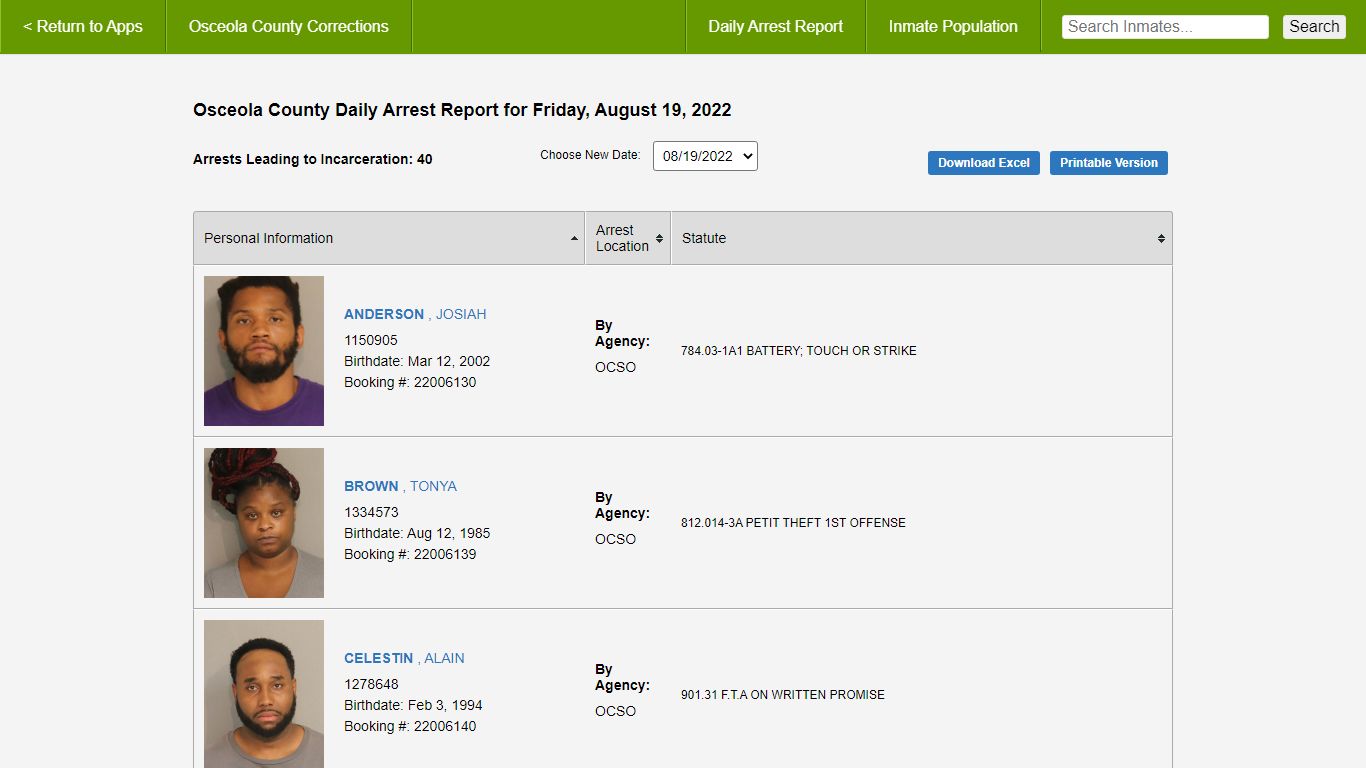Open Tonya Brown's inmate record link
This screenshot has height=768, width=1366.
[400, 486]
